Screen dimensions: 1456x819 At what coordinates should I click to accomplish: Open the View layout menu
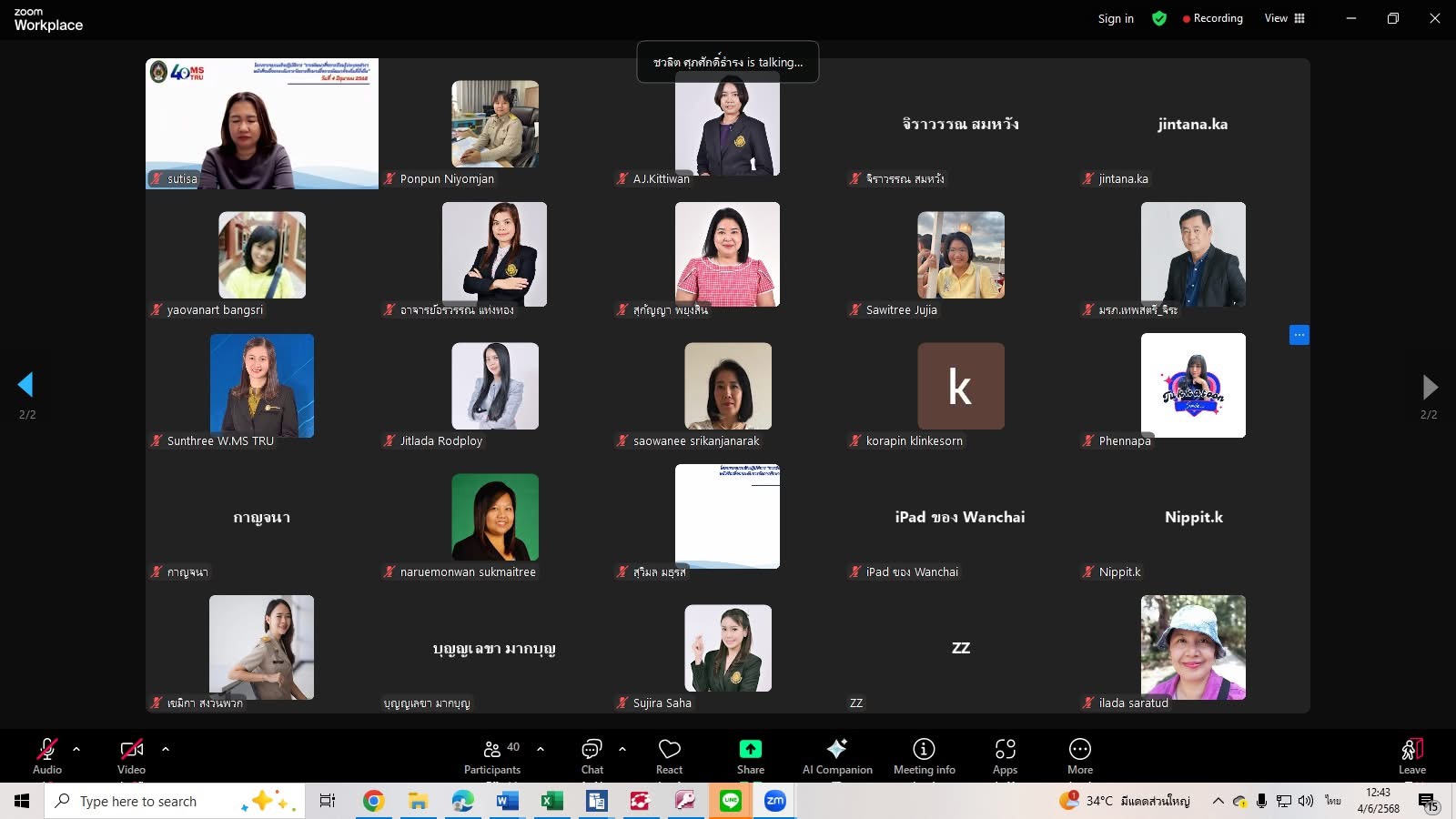point(1284,18)
